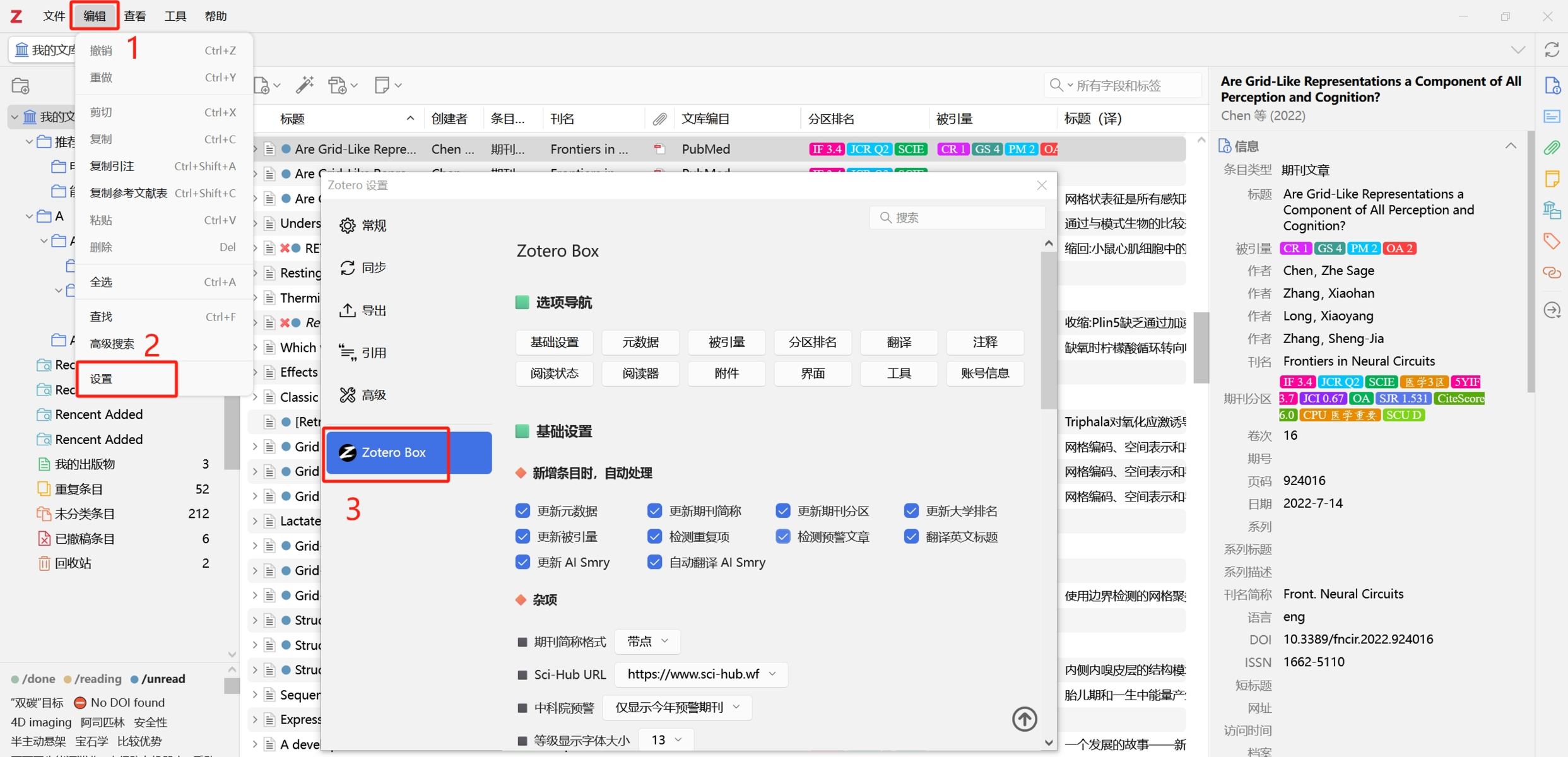
Task: Uncheck the 自动翻译 AI Smry option
Action: (x=654, y=561)
